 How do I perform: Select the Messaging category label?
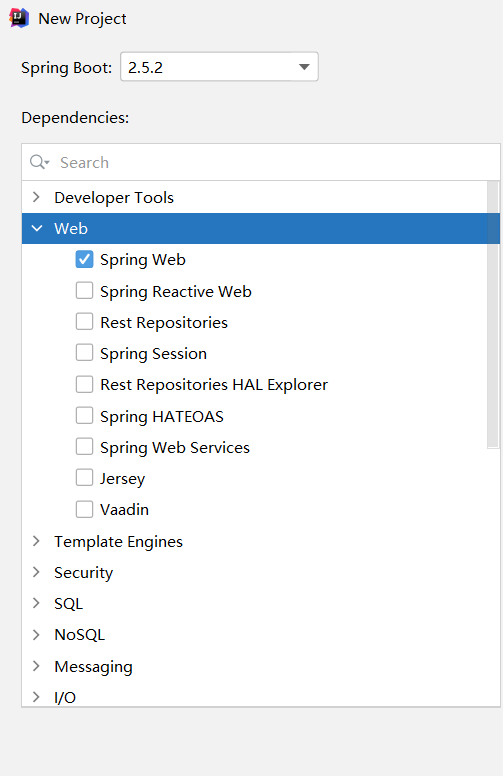[94, 667]
